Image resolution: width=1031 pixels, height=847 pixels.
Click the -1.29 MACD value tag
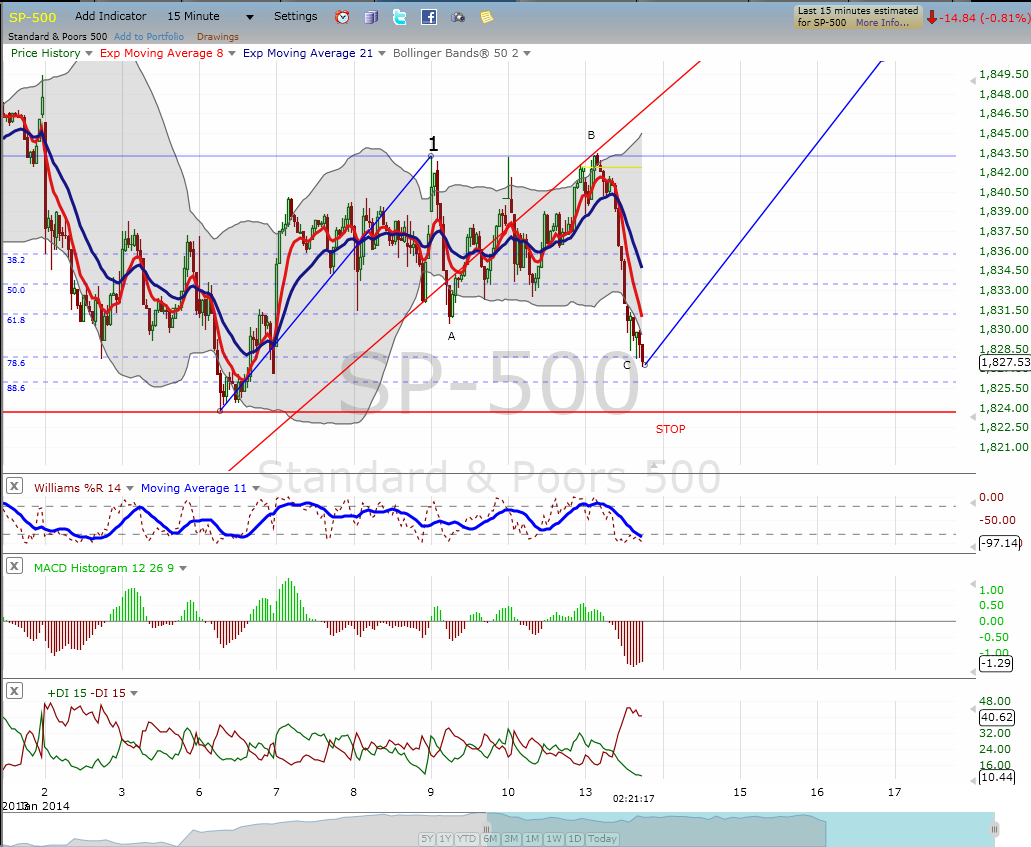995,663
